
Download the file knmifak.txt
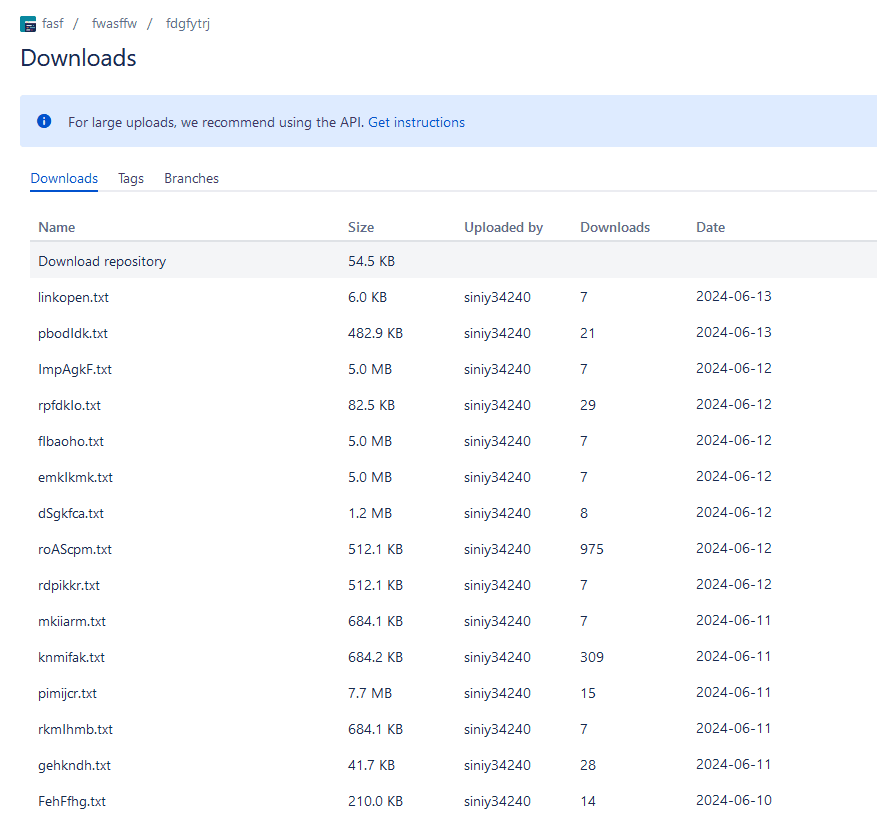click(x=72, y=658)
